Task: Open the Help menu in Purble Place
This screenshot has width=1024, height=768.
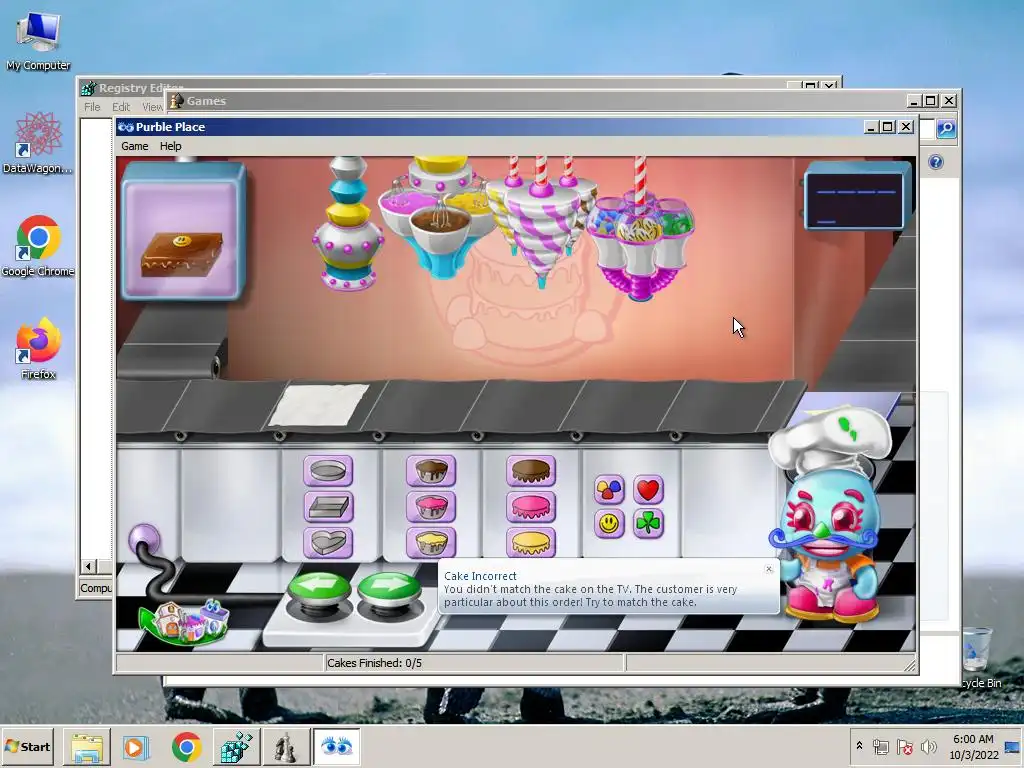Action: pyautogui.click(x=170, y=146)
